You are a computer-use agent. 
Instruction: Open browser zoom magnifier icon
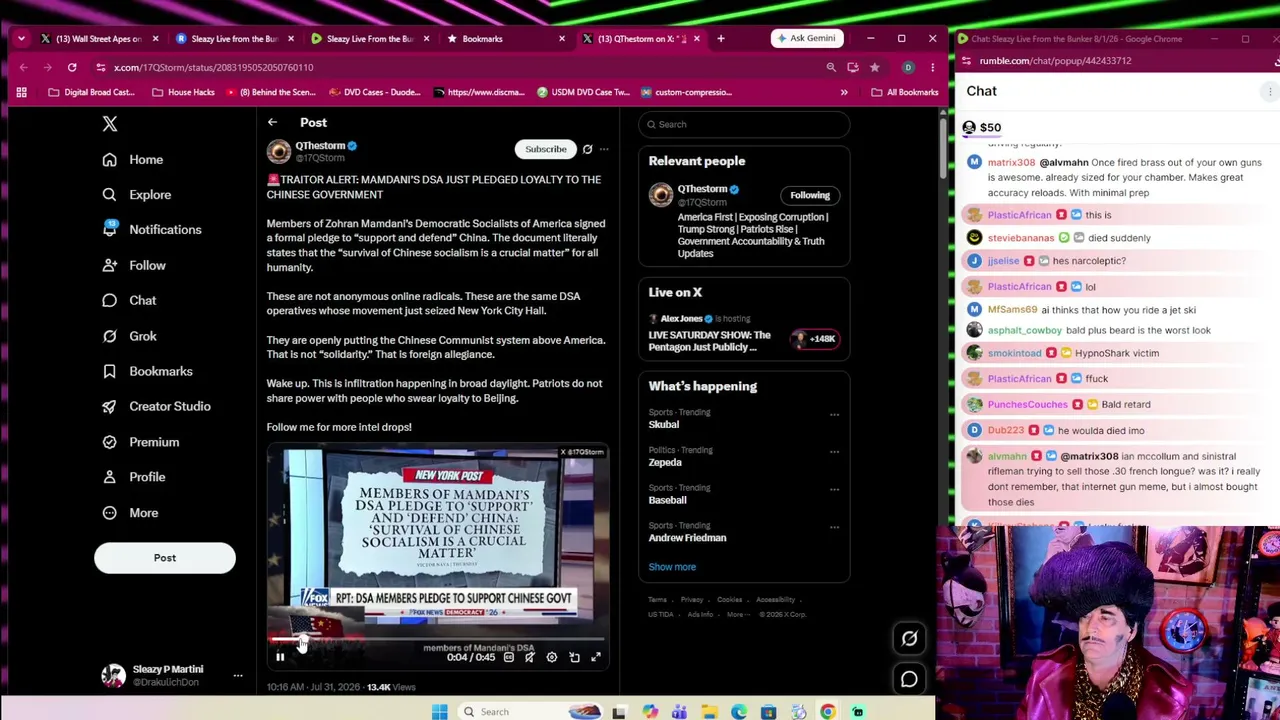pos(831,67)
